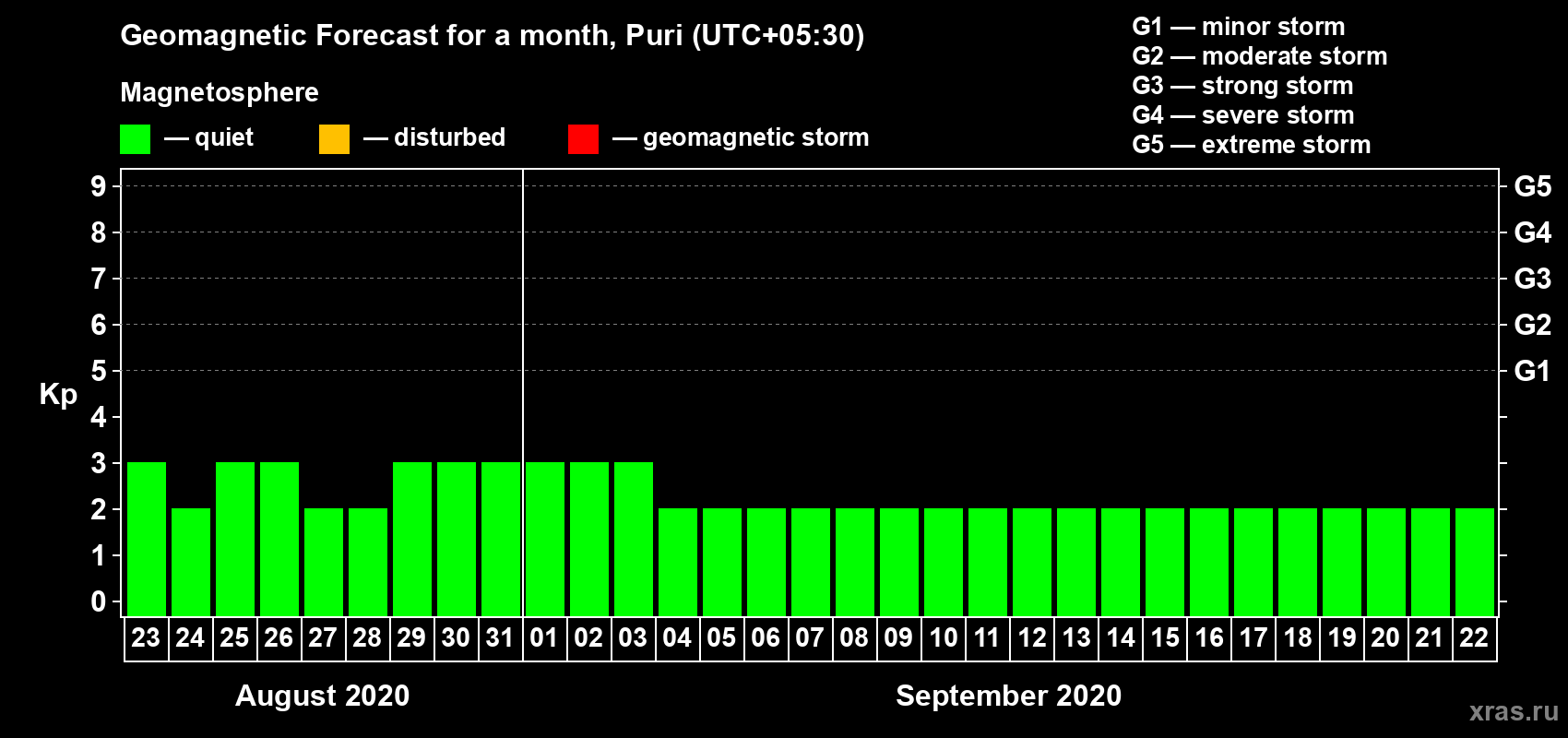Click the bar for August 23

pos(147,539)
